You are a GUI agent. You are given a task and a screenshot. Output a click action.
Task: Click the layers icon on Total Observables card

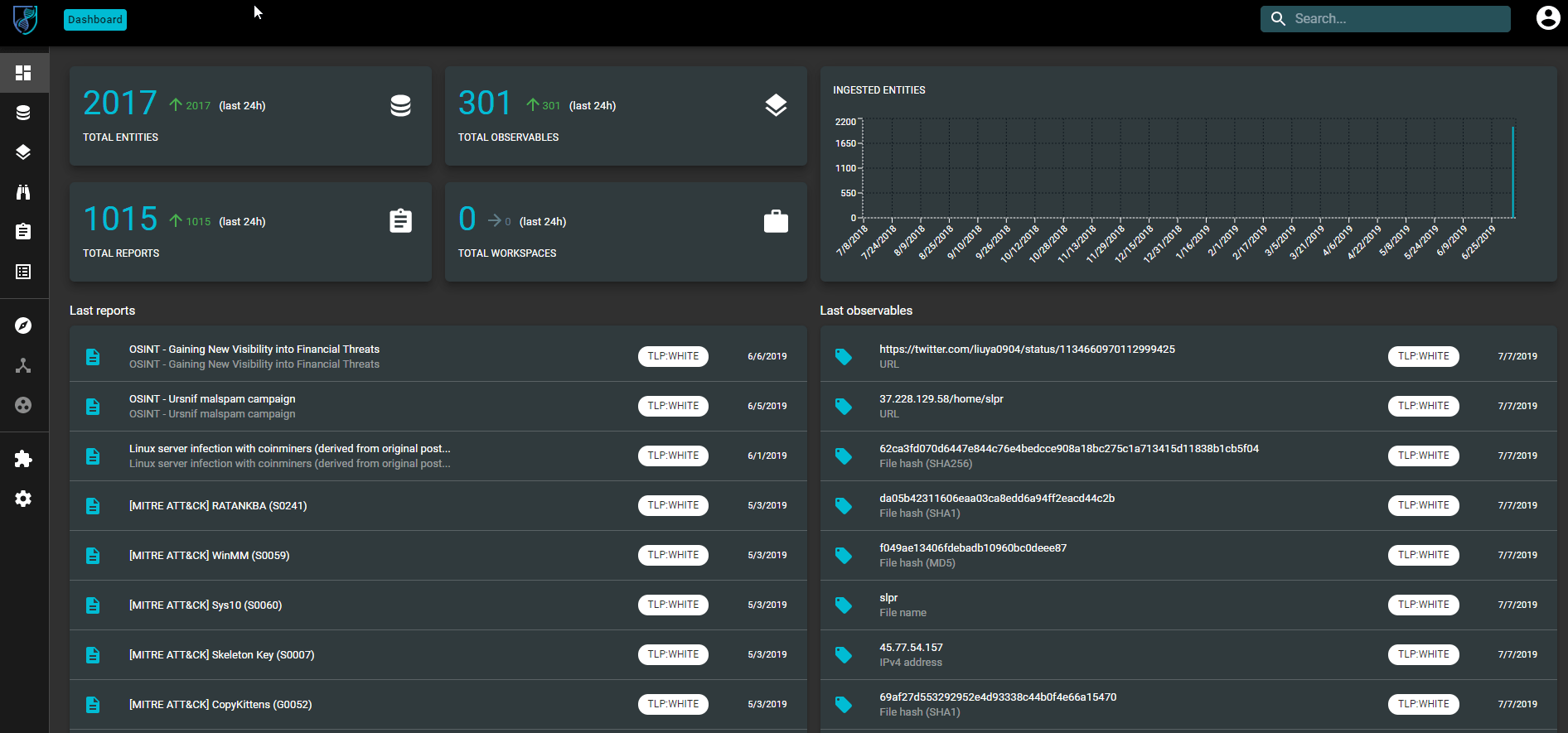[x=776, y=106]
